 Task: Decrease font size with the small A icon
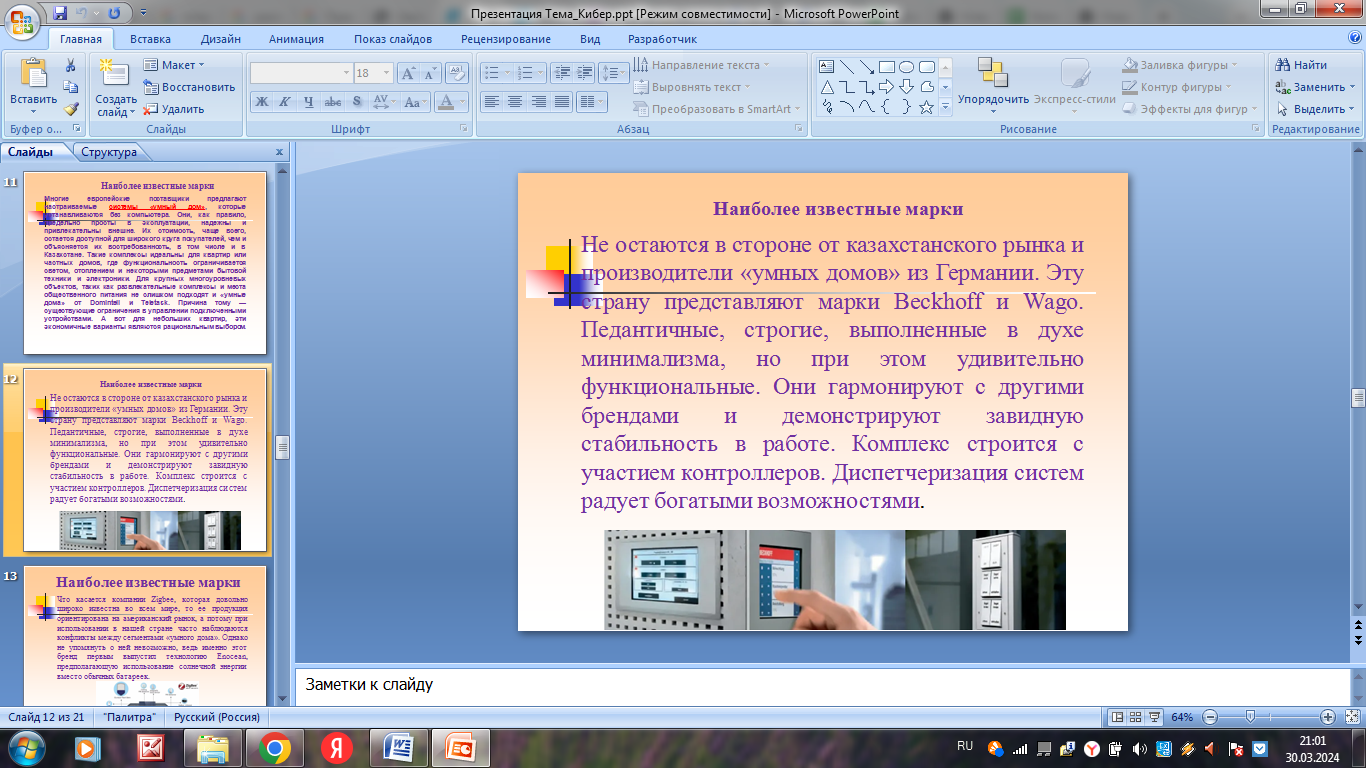[431, 73]
